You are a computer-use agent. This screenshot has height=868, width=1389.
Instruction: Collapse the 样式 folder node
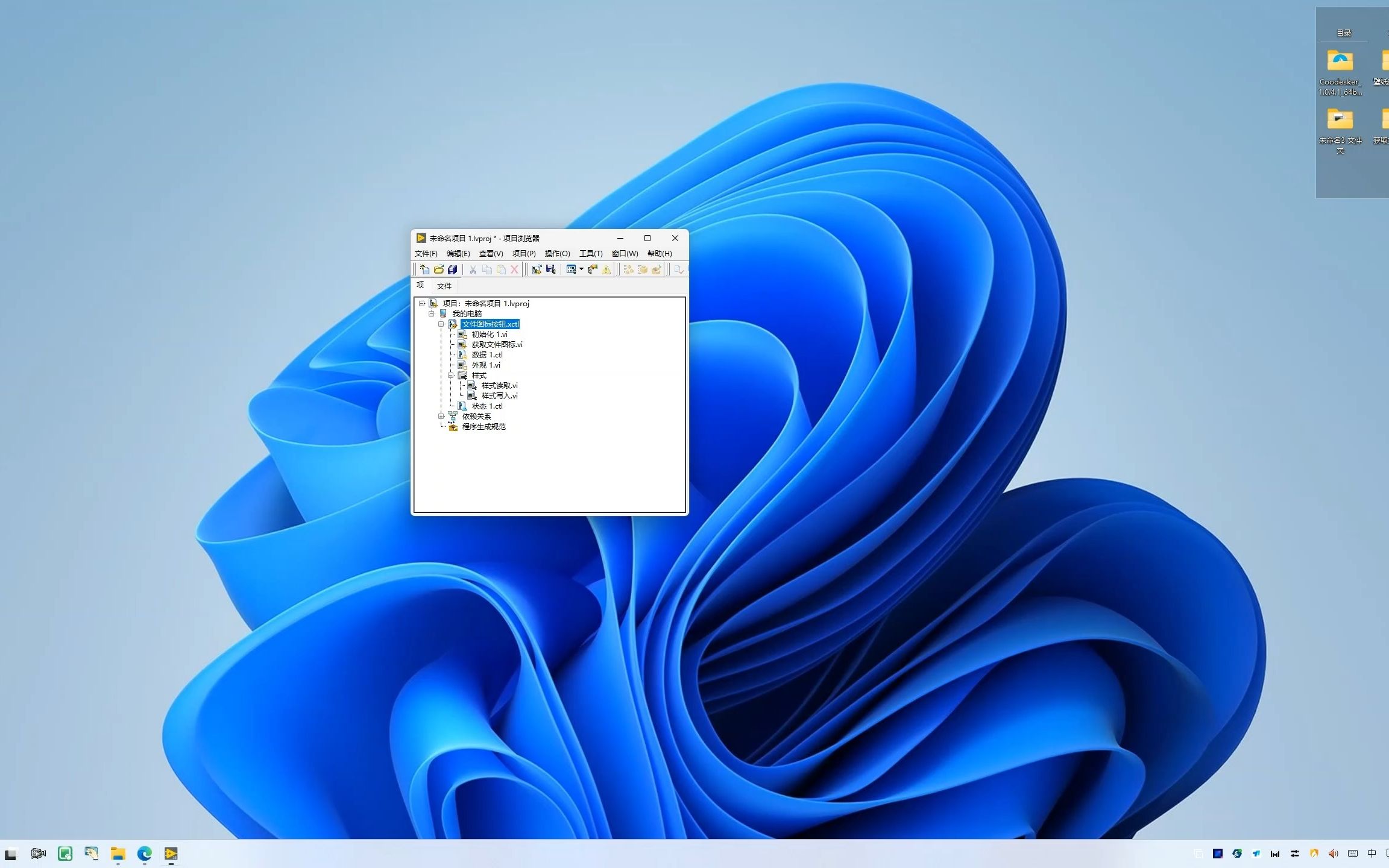(451, 376)
